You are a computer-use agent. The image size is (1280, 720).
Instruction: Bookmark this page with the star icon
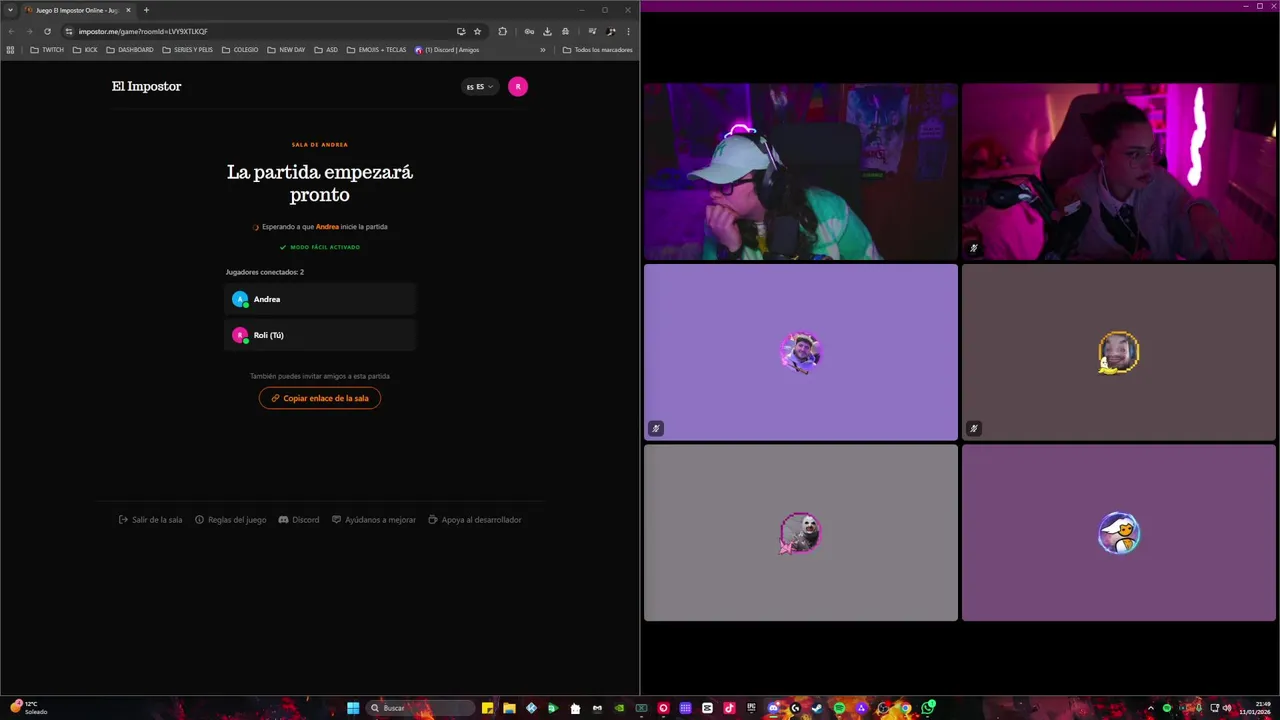click(x=477, y=31)
